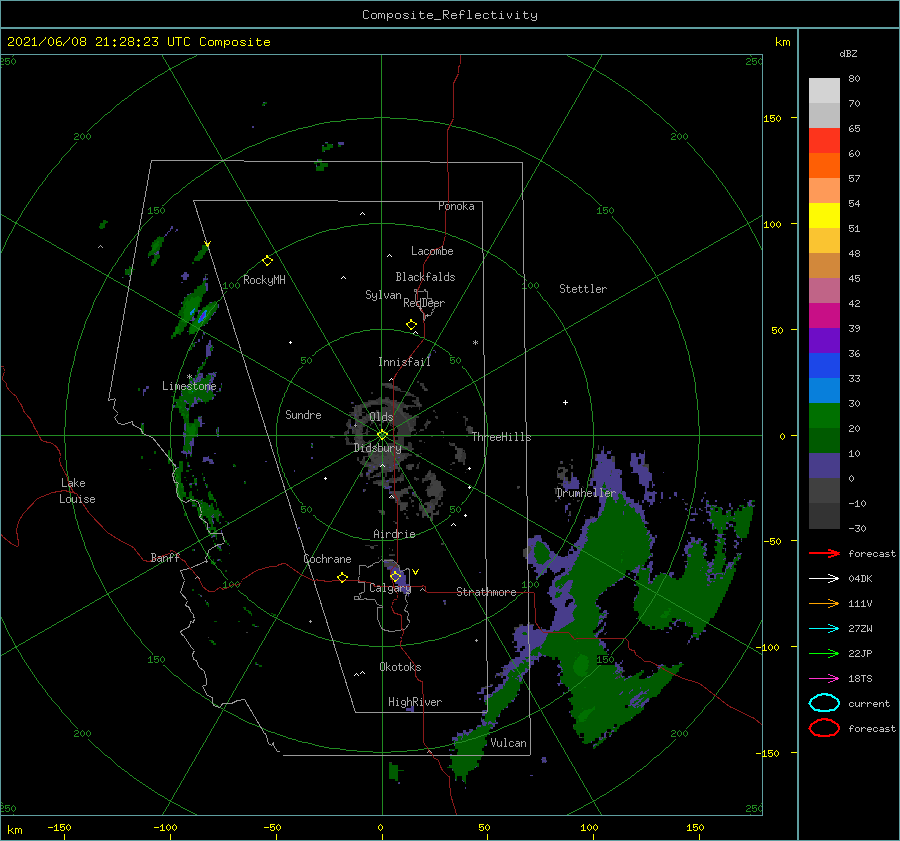The image size is (900, 841).
Task: Click the Didsbury label
Action: pyautogui.click(x=378, y=448)
